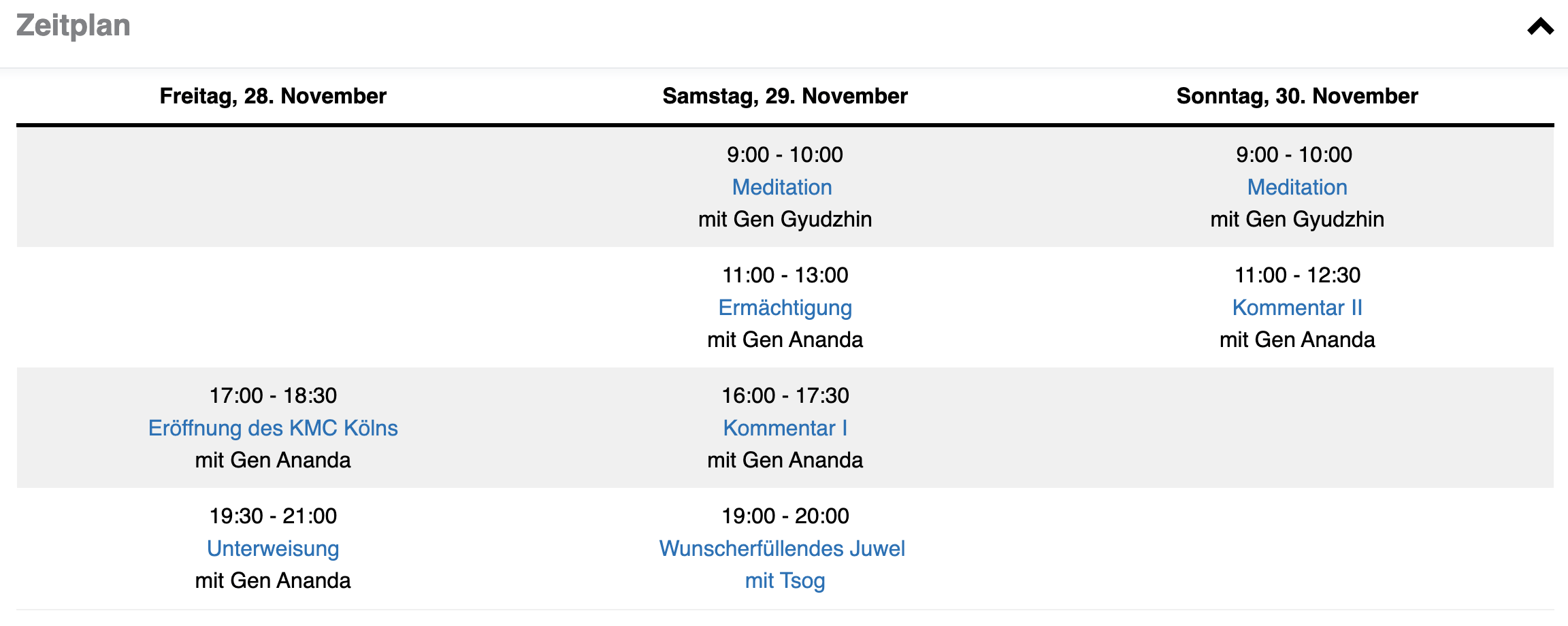
Task: Click the mit Tsog link
Action: click(x=785, y=580)
